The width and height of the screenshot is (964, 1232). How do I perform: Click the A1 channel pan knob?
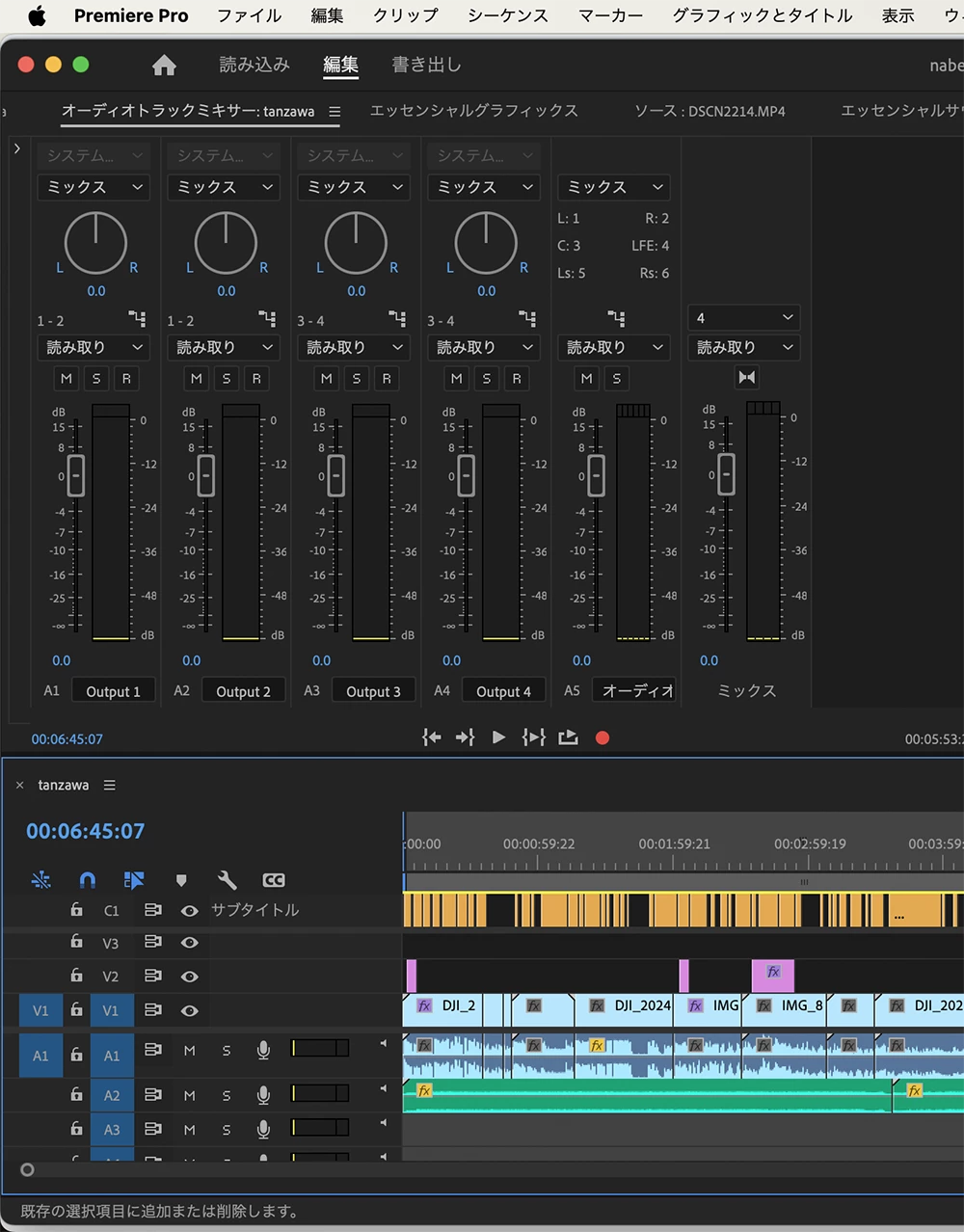coord(95,243)
